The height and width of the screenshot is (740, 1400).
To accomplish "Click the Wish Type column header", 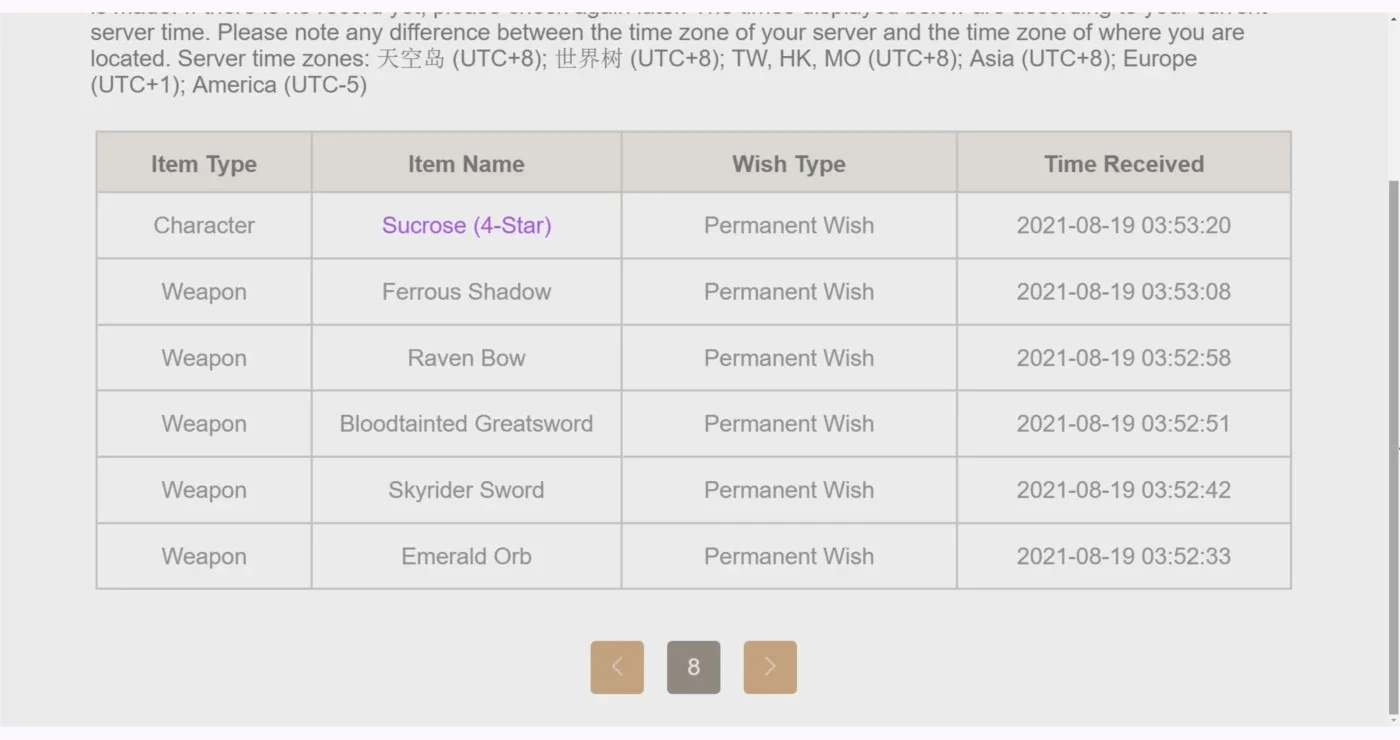I will pos(789,163).
